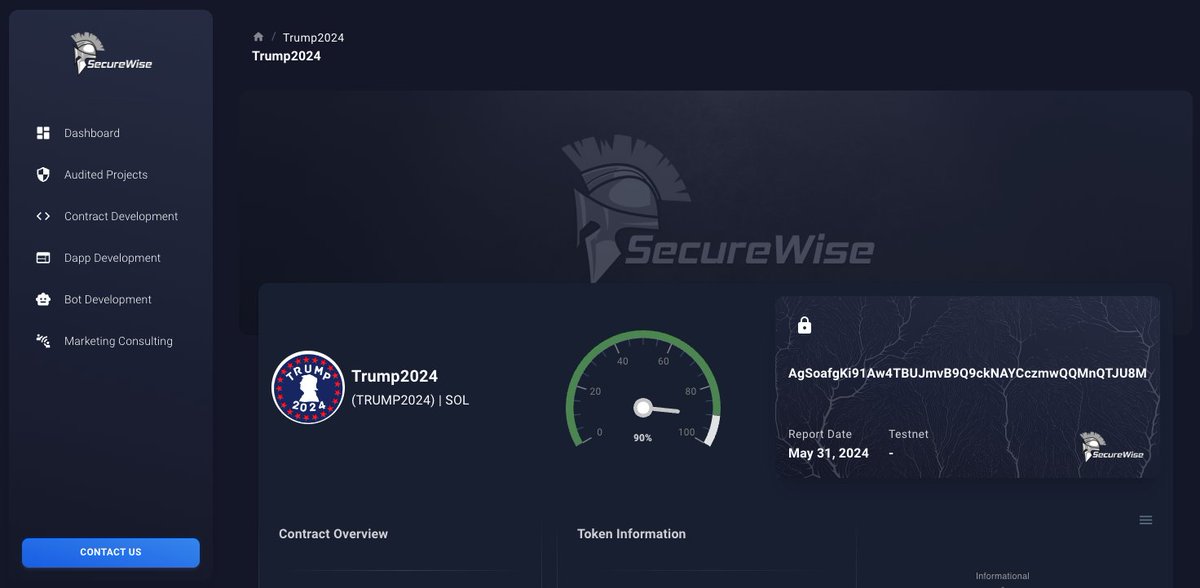Expand the Contract Overview section

pyautogui.click(x=333, y=534)
